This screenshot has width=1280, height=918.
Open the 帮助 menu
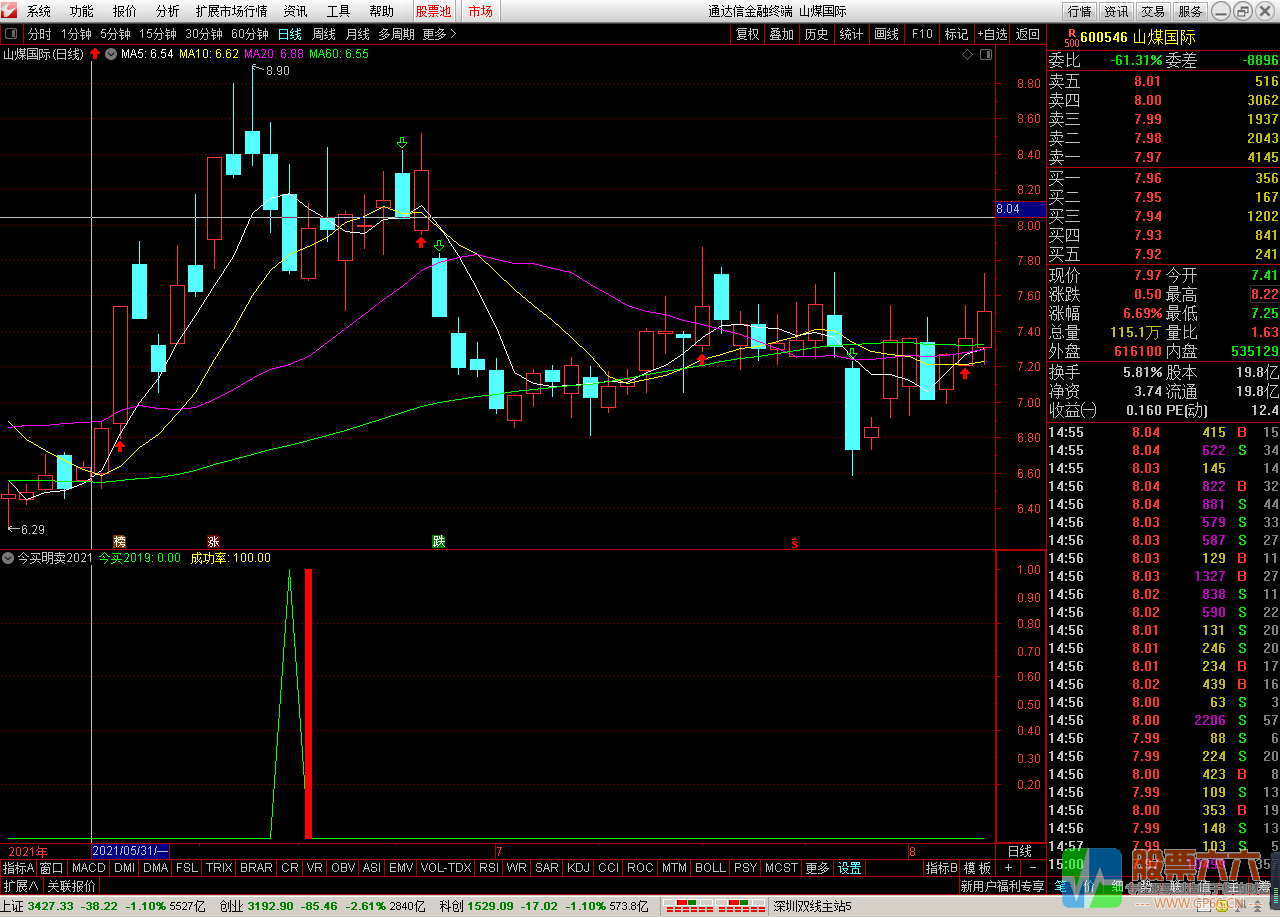click(381, 11)
